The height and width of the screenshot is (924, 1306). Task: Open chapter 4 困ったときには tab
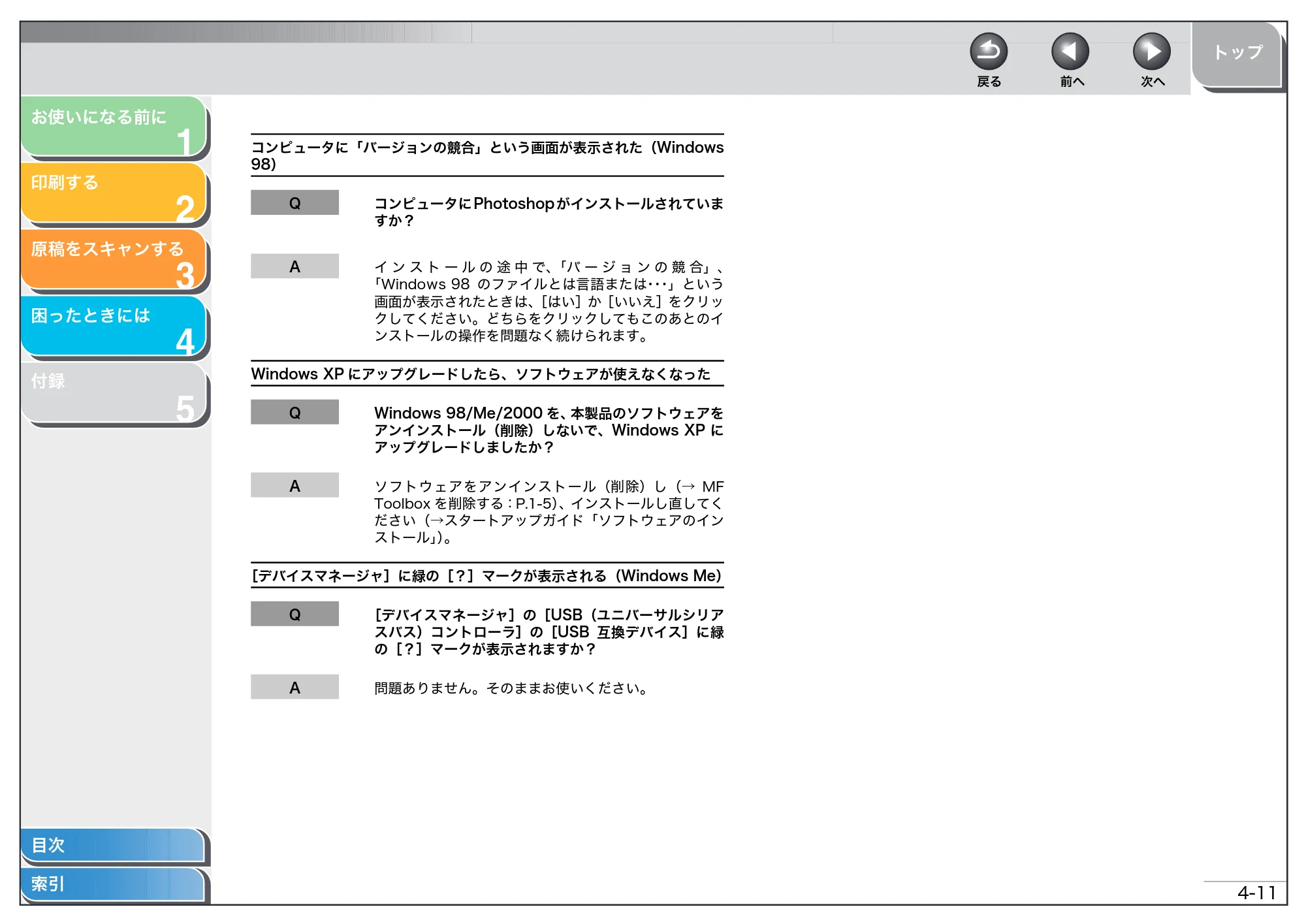pos(114,326)
